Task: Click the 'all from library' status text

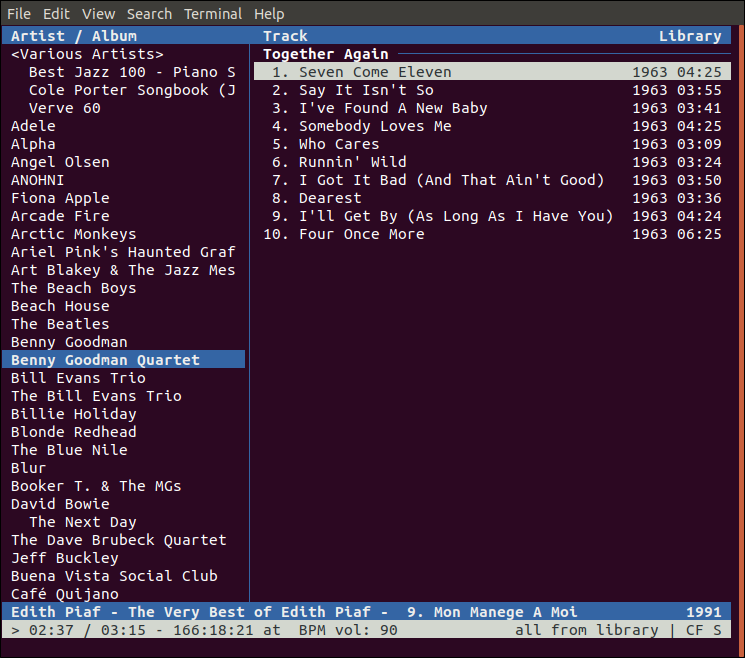Action: click(x=587, y=630)
